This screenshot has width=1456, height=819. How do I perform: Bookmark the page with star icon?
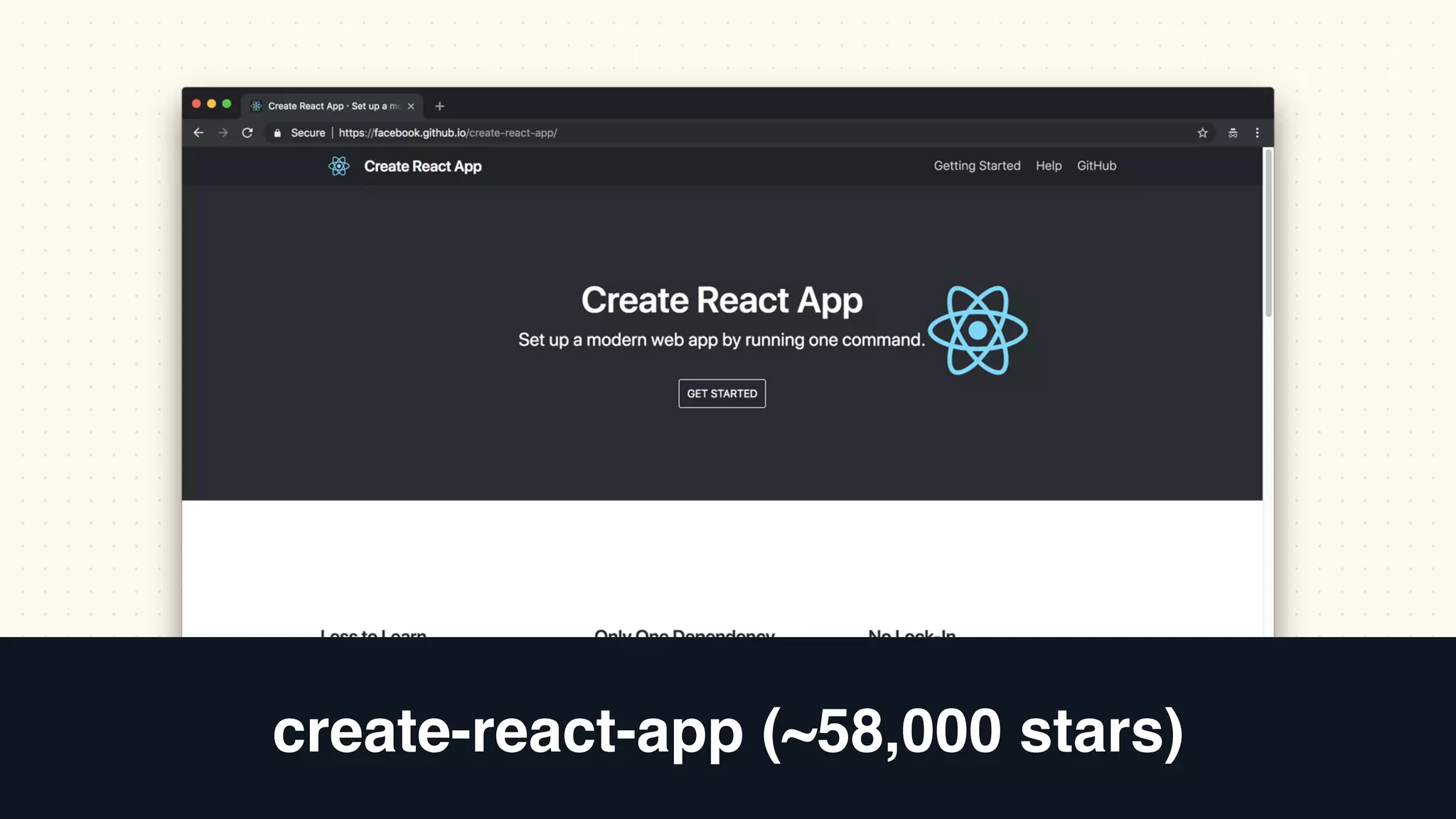click(x=1202, y=133)
